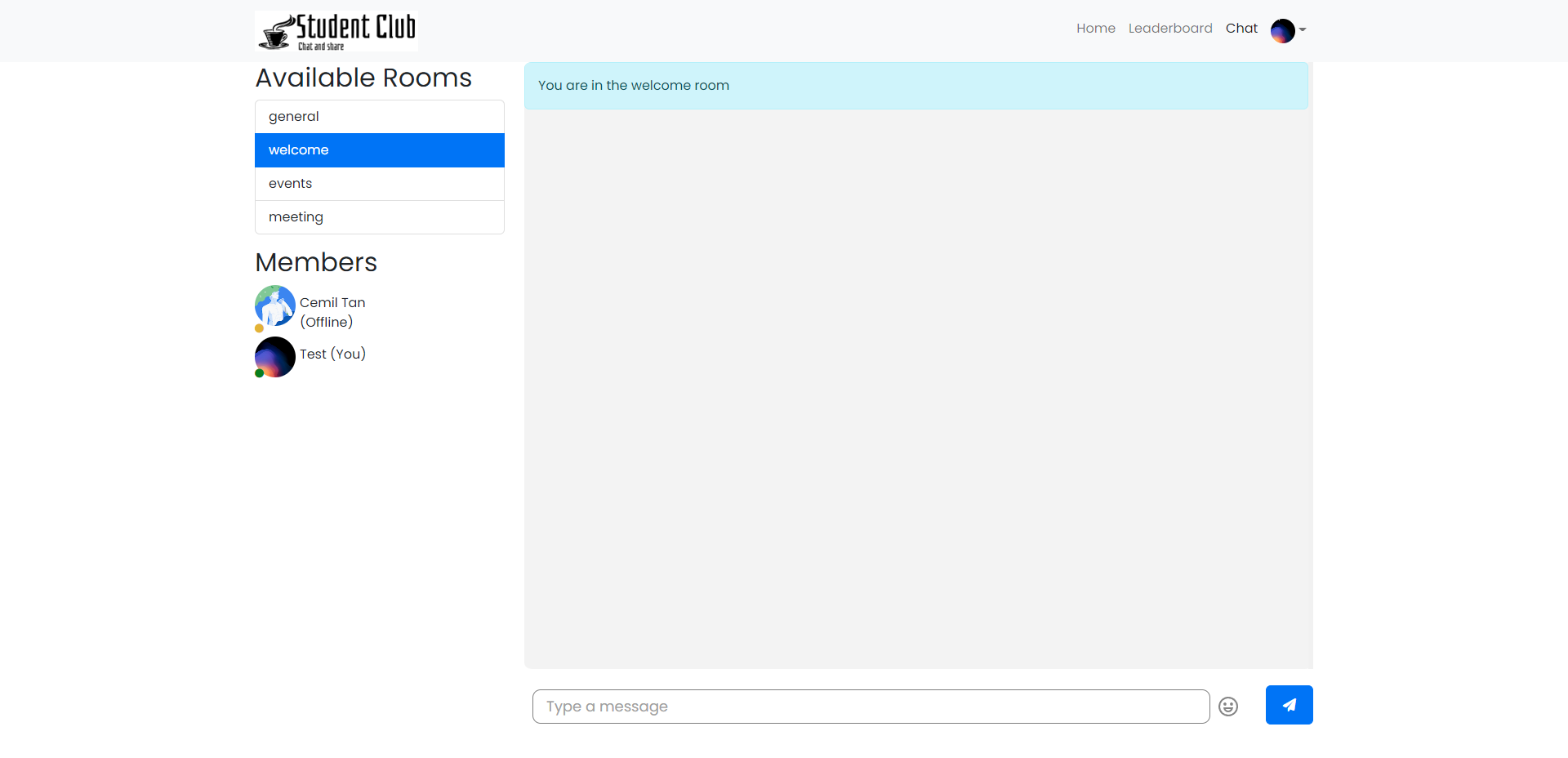The height and width of the screenshot is (758, 1568).
Task: Select the meeting room
Action: click(x=379, y=216)
